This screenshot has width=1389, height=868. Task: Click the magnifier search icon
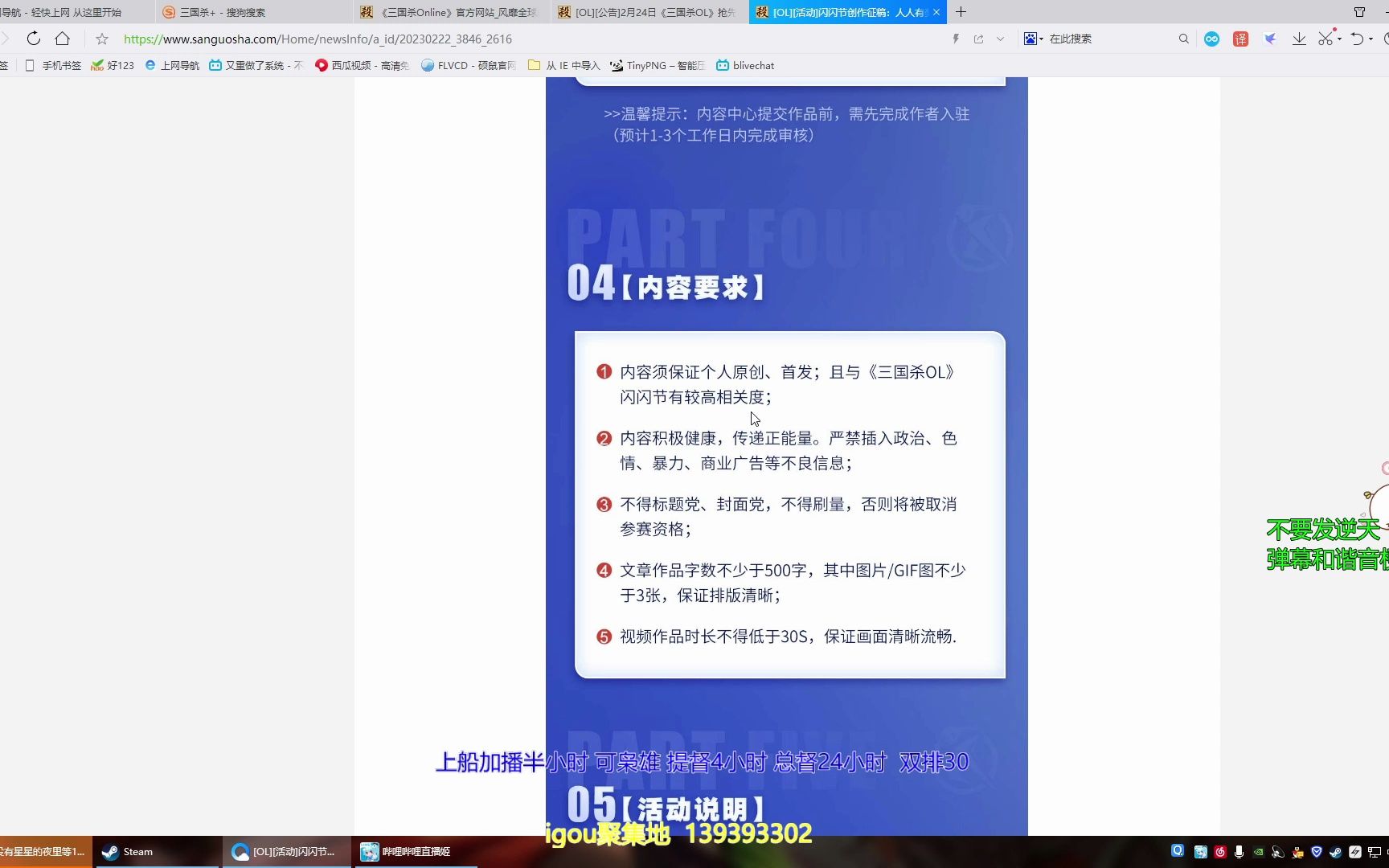1183,39
